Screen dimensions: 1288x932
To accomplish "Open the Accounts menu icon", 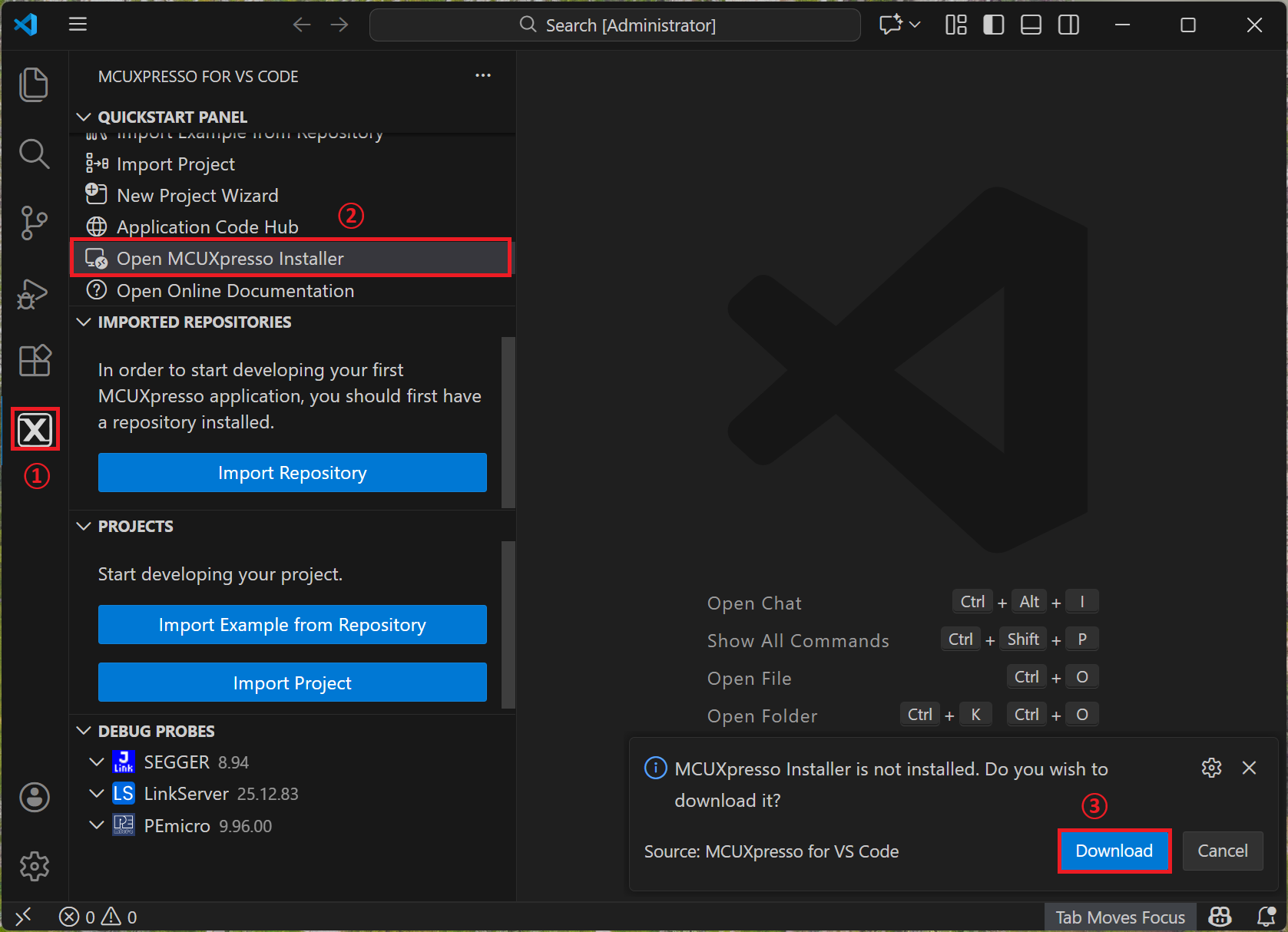I will [x=34, y=798].
